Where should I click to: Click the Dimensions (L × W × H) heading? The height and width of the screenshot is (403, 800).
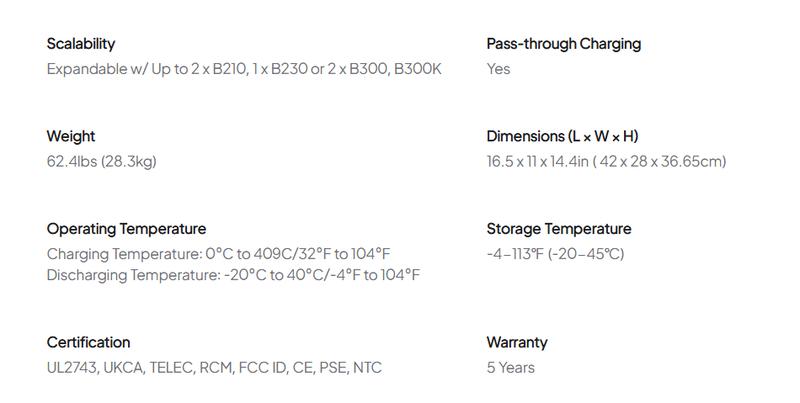[562, 136]
